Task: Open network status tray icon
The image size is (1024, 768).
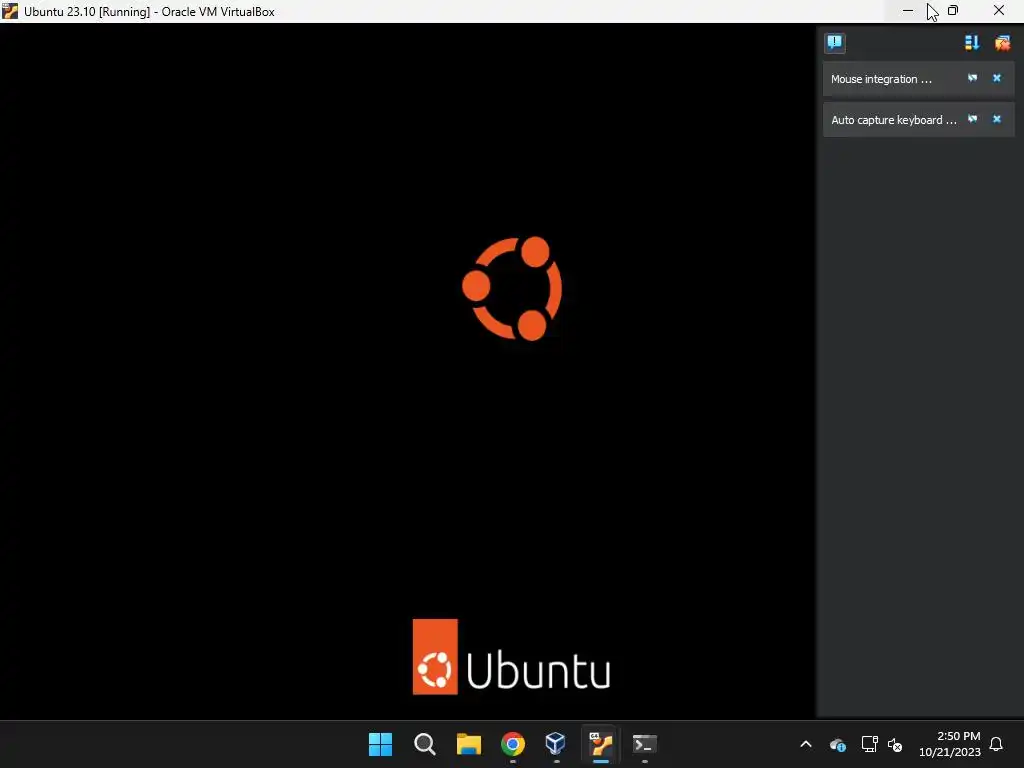Action: 869,744
